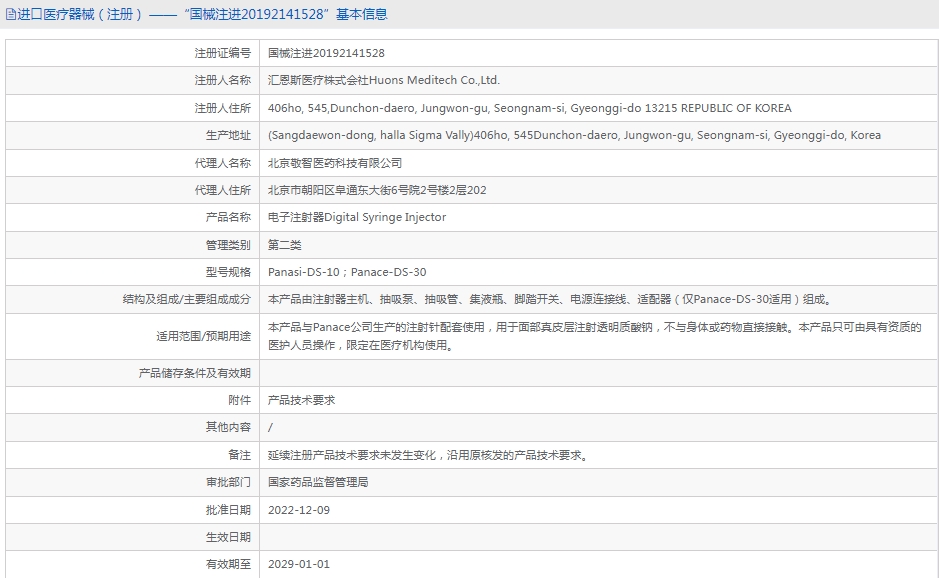This screenshot has width=939, height=578.
Task: Select the 国家药品监督管理局 approval department
Action: [x=318, y=482]
